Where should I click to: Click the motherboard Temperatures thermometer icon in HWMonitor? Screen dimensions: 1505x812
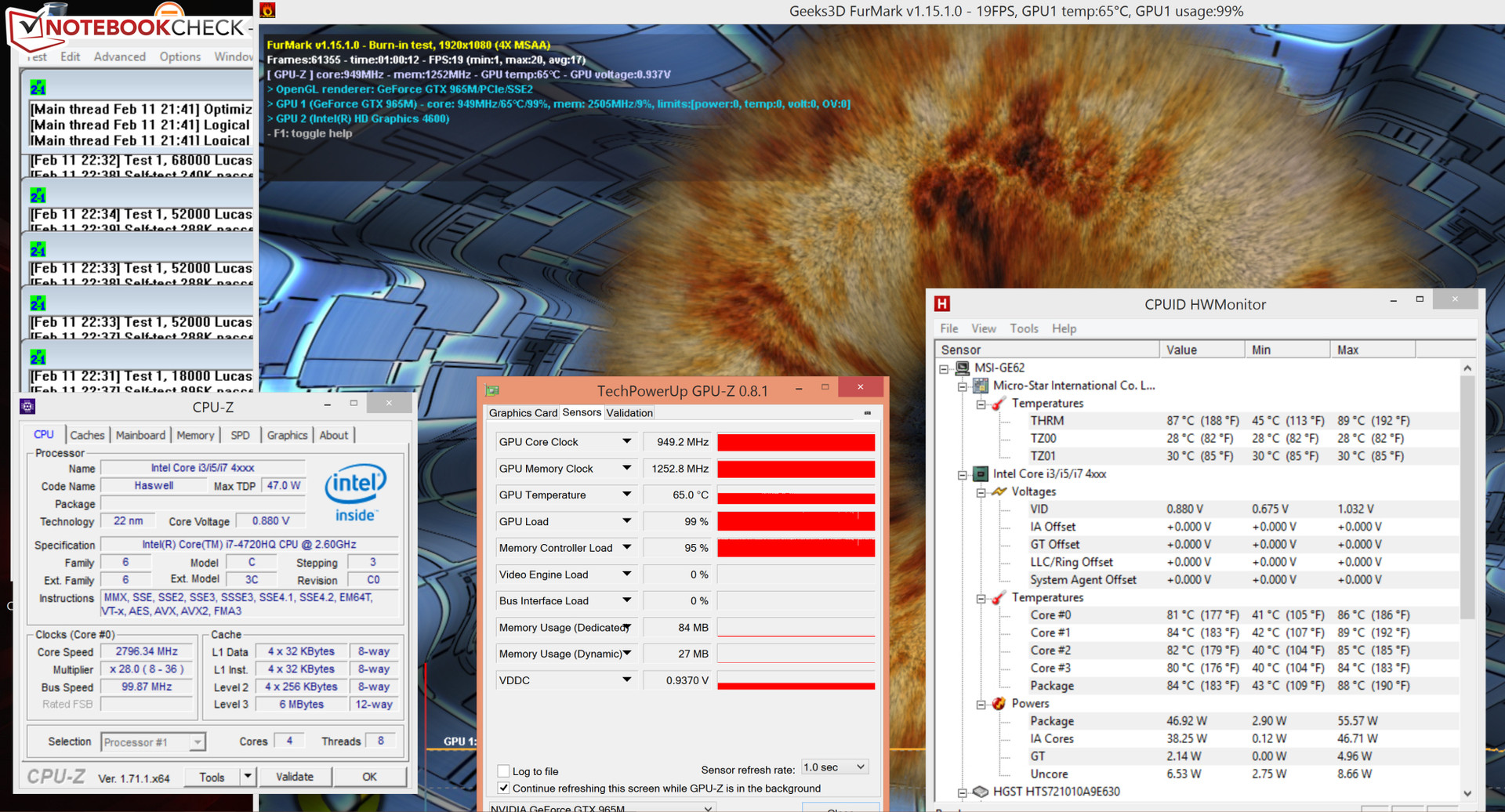tap(999, 403)
